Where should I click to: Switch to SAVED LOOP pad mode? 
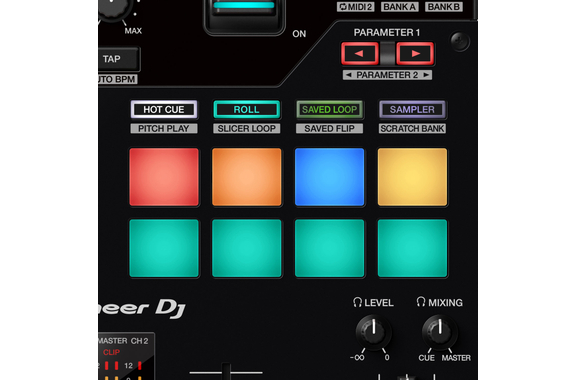(x=330, y=110)
